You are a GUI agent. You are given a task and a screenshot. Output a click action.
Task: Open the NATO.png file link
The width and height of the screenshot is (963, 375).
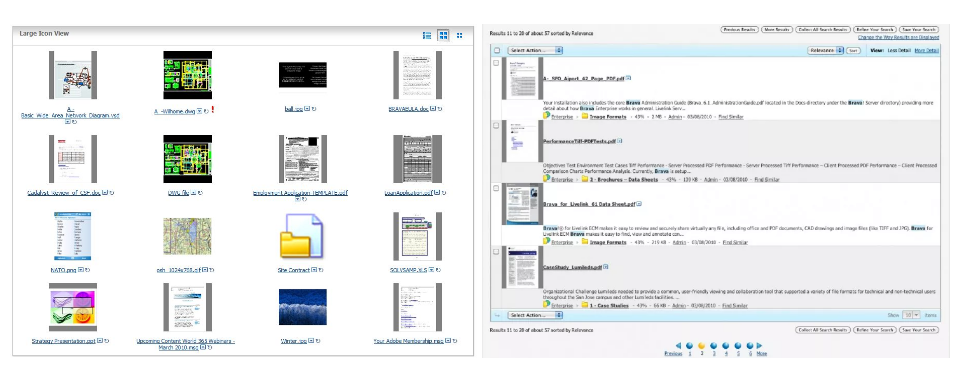tap(63, 269)
